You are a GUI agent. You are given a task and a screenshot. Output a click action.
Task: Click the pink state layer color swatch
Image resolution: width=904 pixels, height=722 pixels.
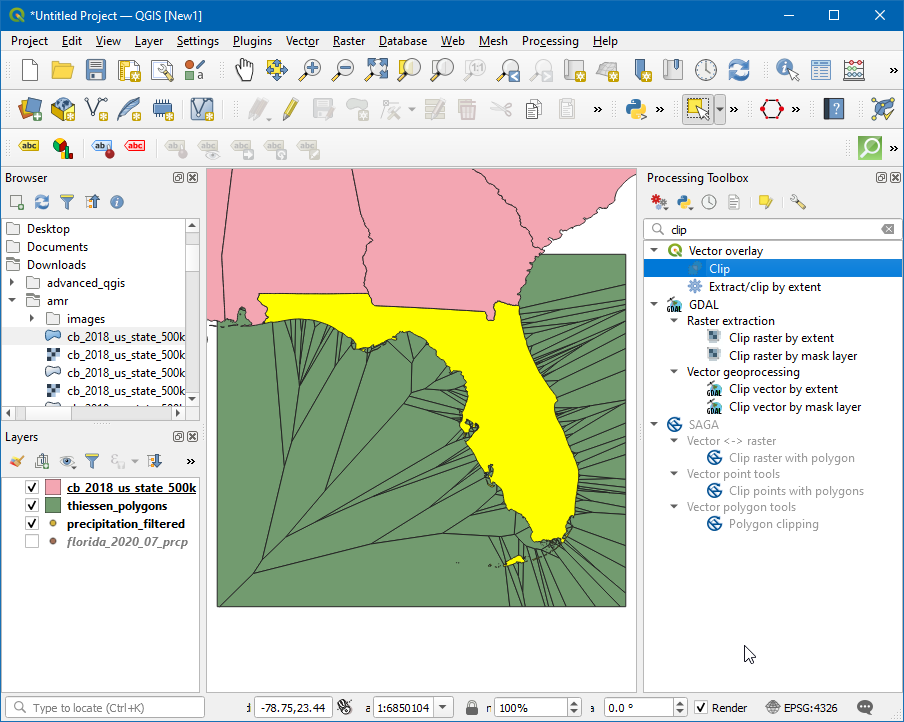coord(53,488)
